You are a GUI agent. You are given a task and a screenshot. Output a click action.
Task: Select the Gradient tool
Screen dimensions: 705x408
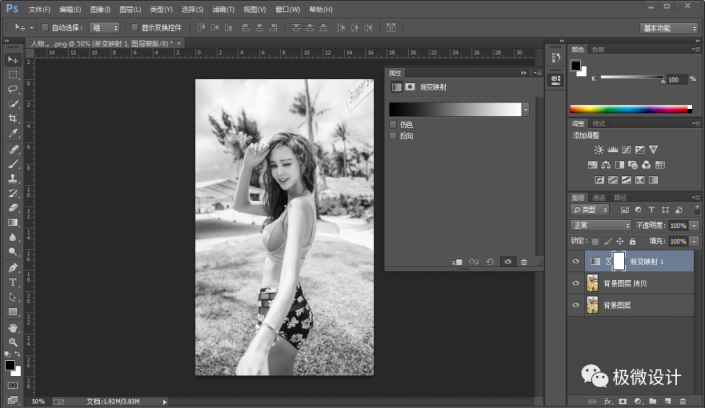click(13, 223)
